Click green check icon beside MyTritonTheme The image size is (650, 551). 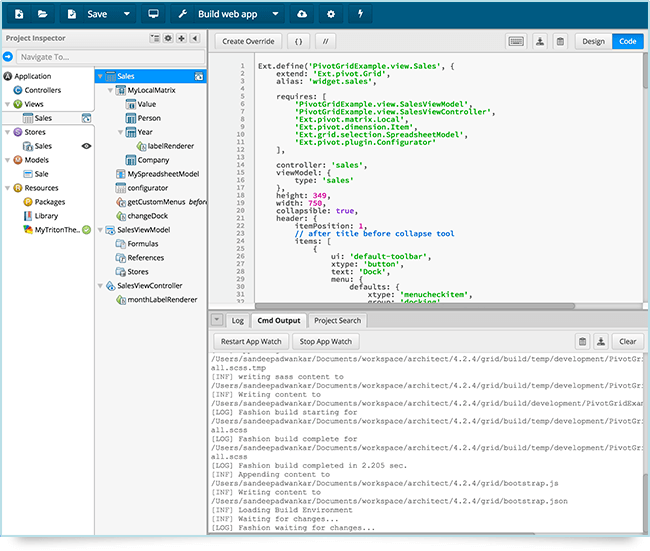87,230
